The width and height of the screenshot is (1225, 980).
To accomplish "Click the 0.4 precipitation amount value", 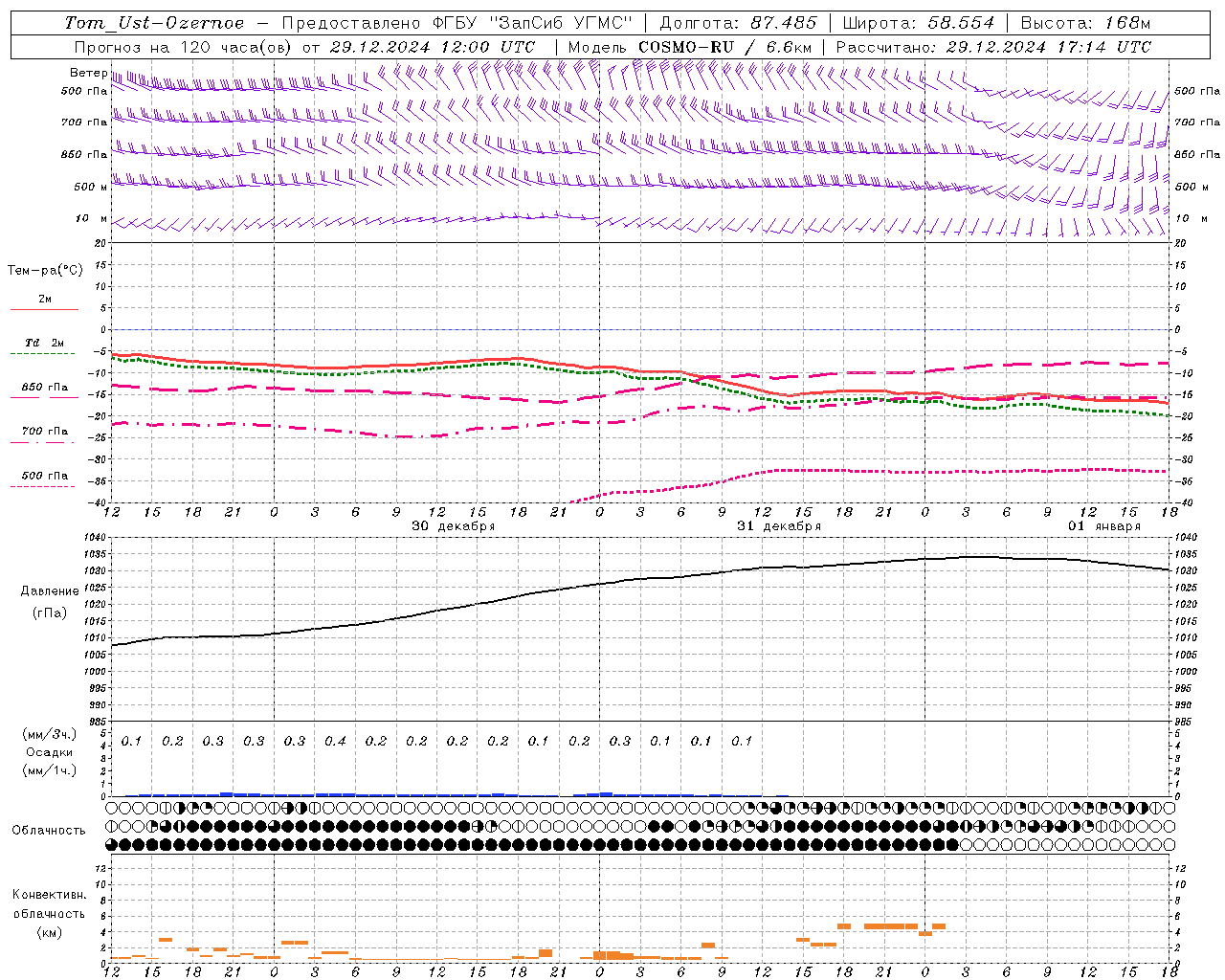I will [x=335, y=741].
